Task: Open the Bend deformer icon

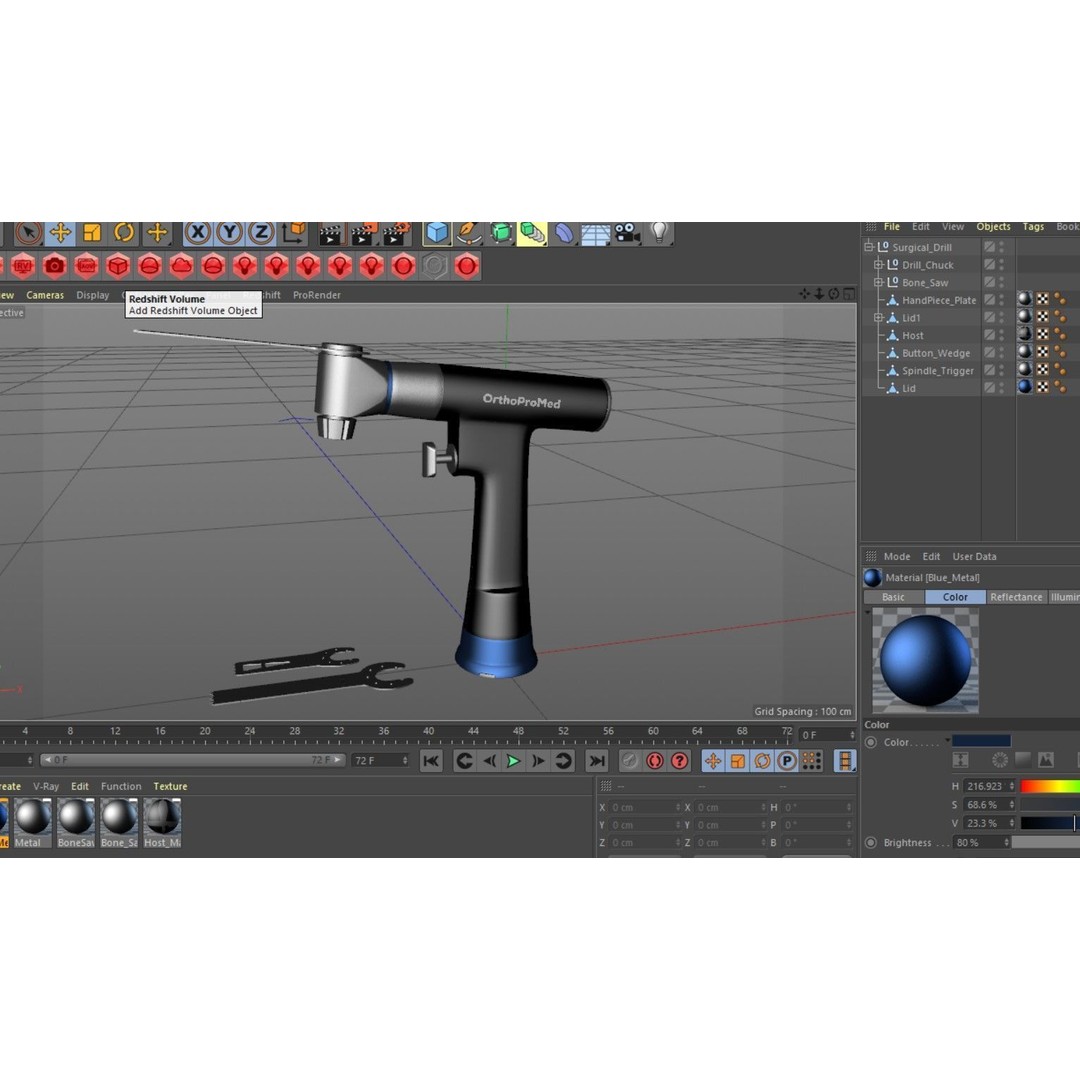Action: pos(564,233)
